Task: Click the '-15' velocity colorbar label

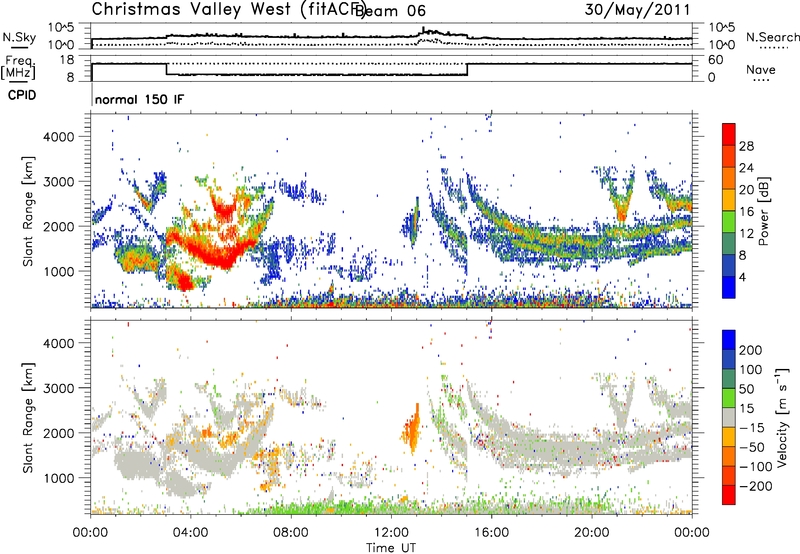Action: click(752, 428)
